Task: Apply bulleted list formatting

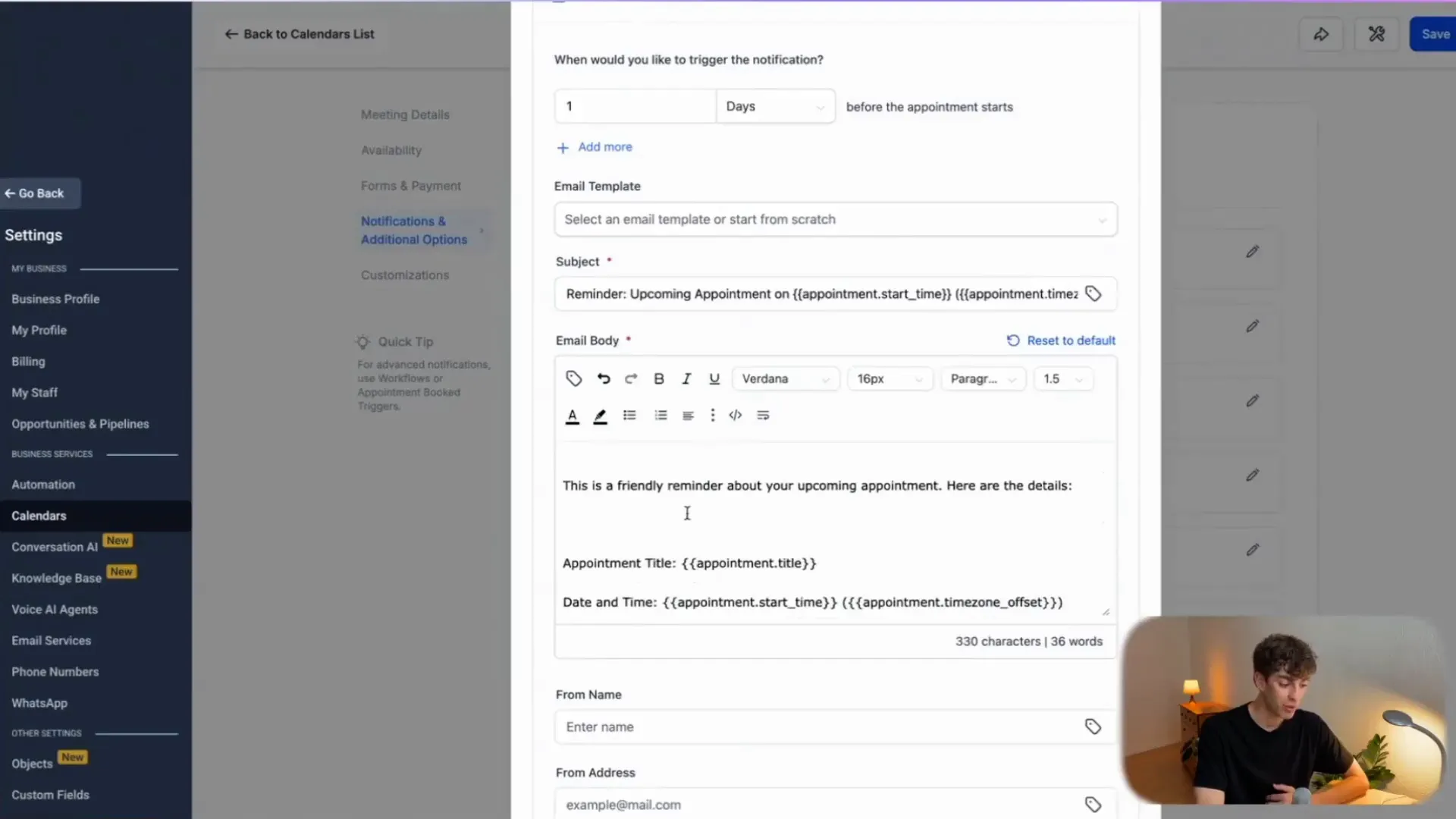Action: pyautogui.click(x=629, y=415)
